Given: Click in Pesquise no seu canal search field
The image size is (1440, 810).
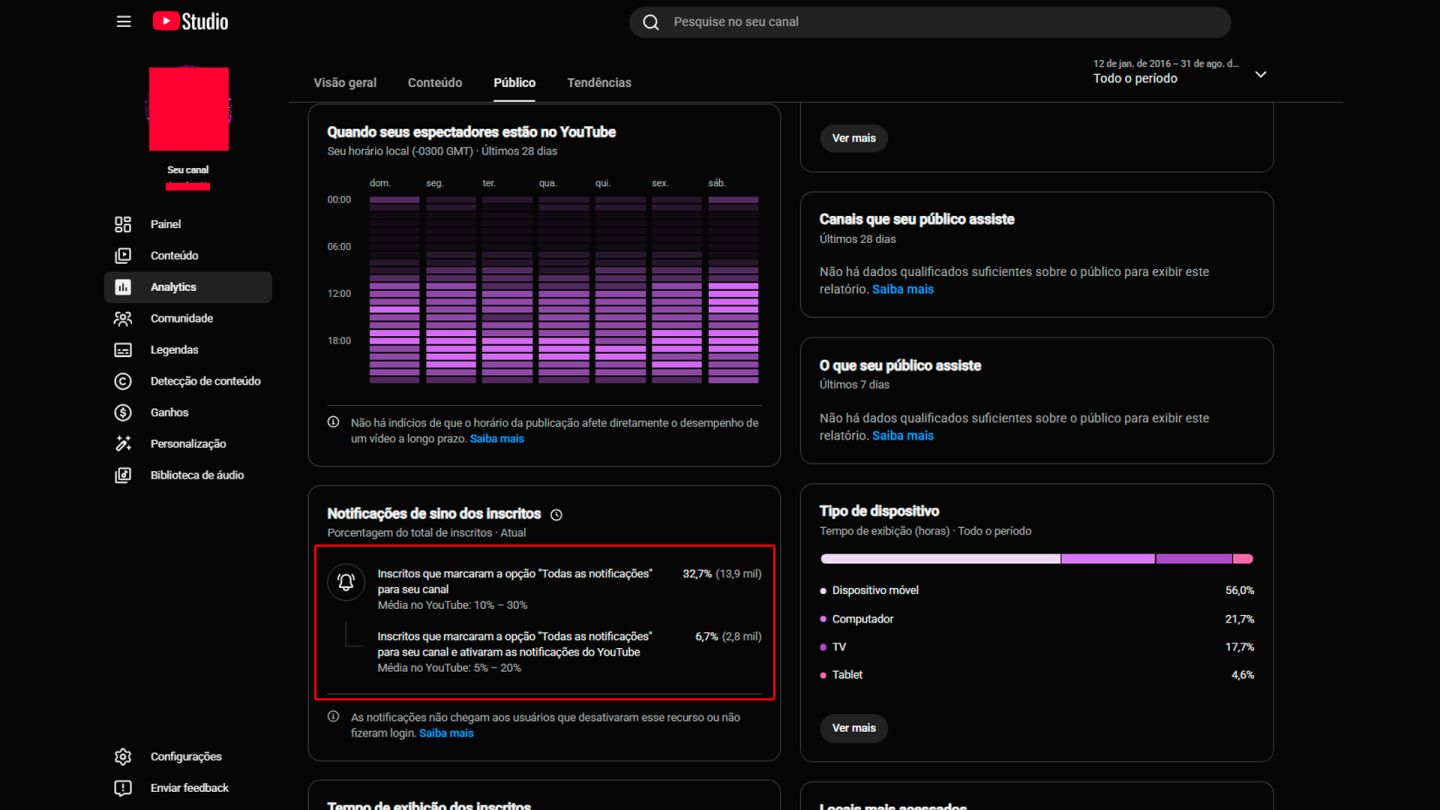Looking at the screenshot, I should [x=930, y=22].
